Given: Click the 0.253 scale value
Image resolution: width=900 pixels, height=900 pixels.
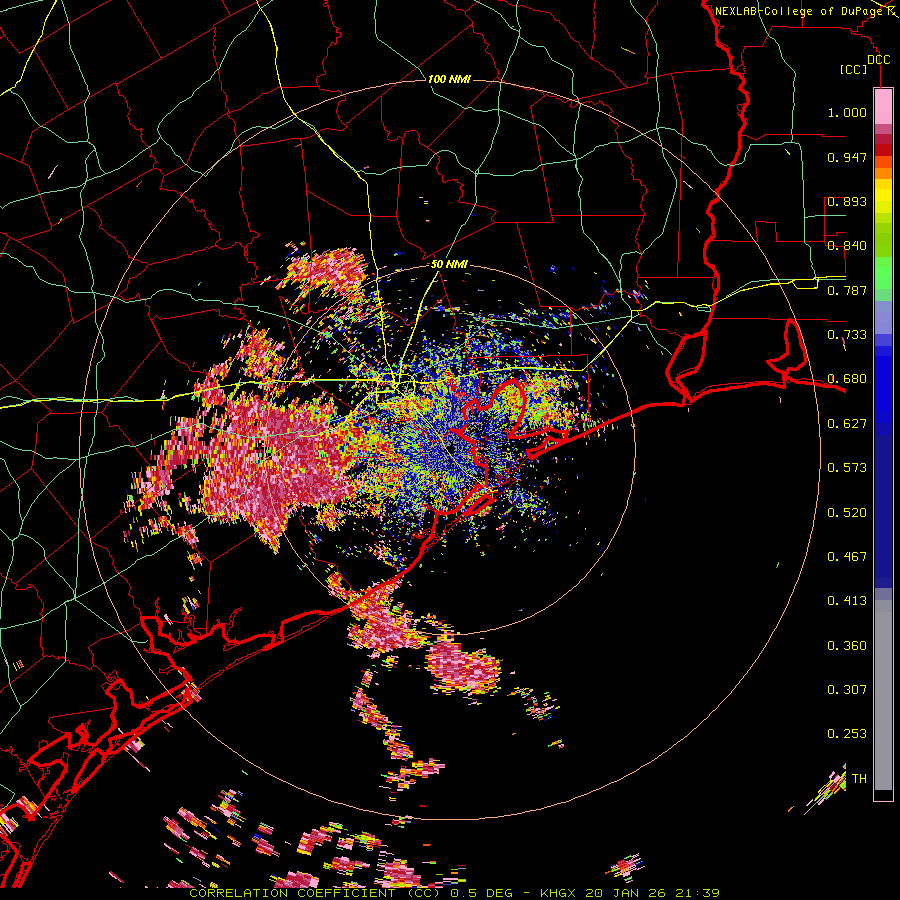Looking at the screenshot, I should tap(847, 734).
